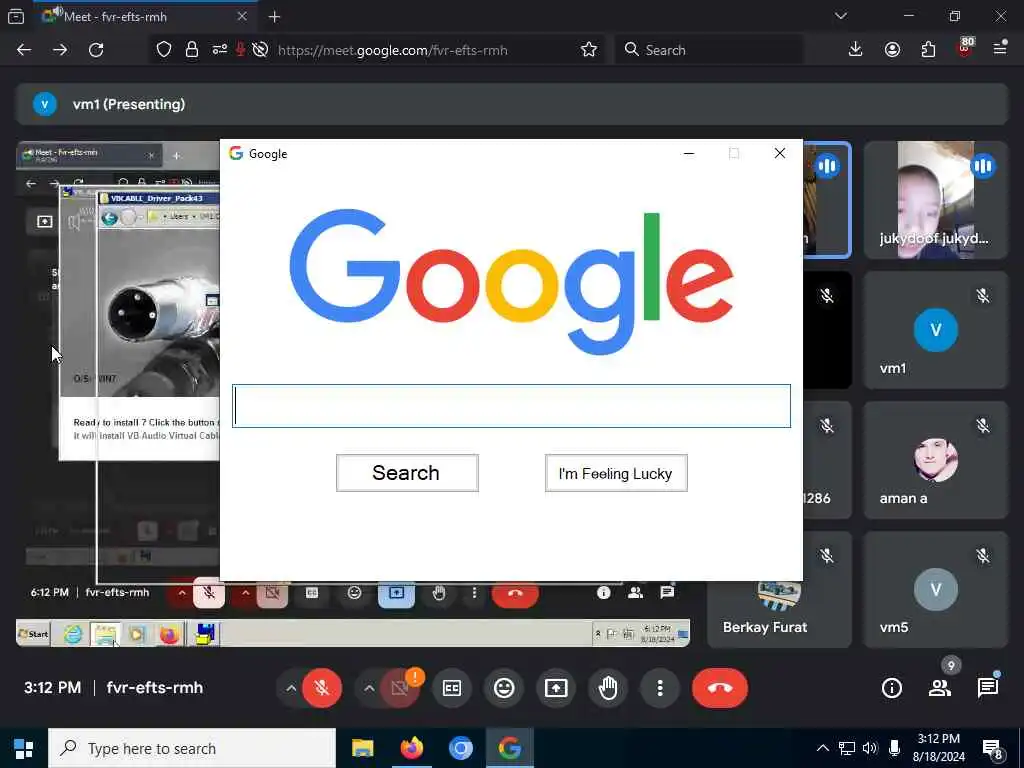Screen dimensions: 1024x768
Task: Open the list all tabs dropdown arrow
Action: coord(840,16)
